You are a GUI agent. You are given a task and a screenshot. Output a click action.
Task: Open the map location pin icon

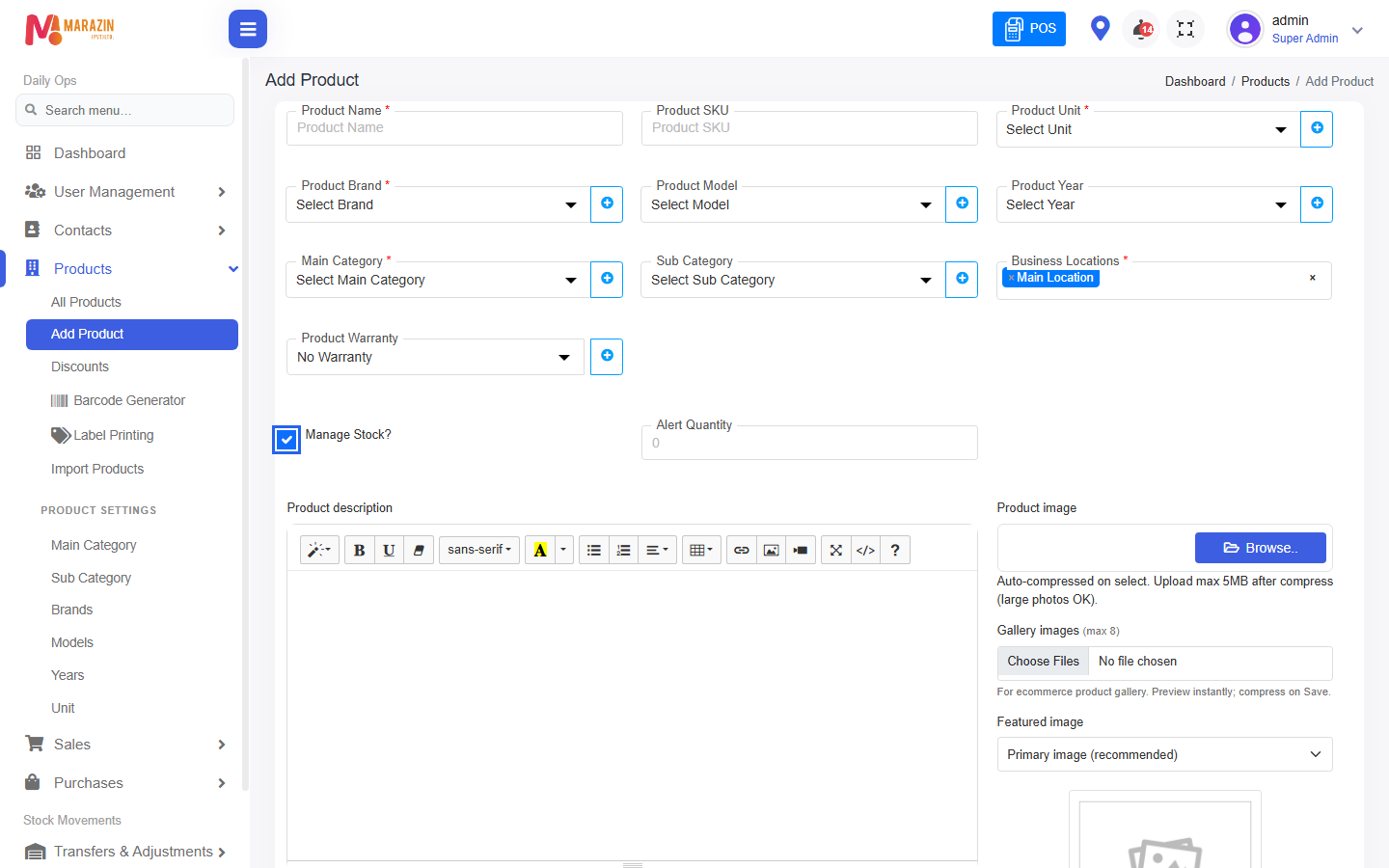point(1100,28)
